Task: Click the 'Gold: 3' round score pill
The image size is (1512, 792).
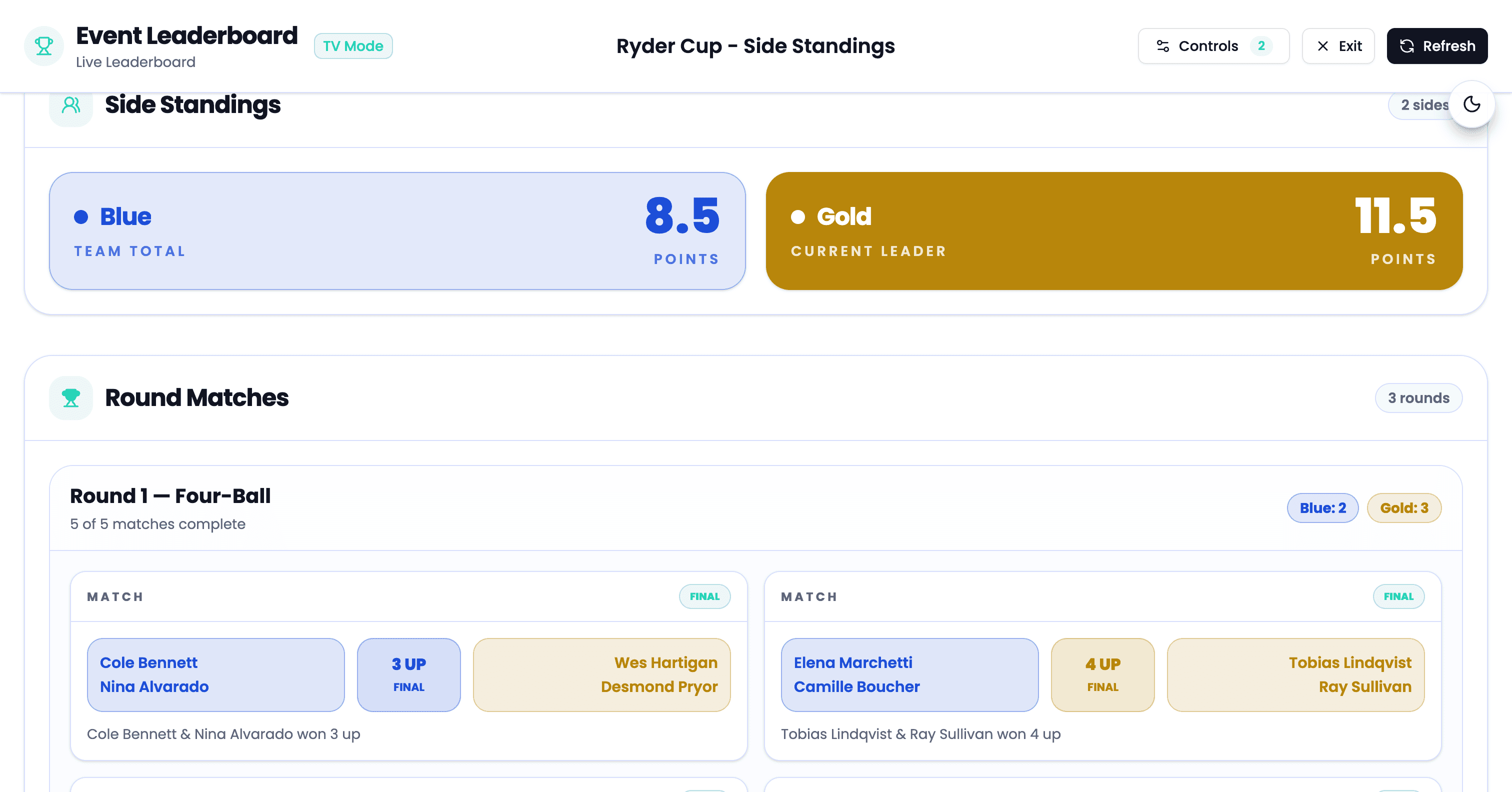Action: point(1404,508)
